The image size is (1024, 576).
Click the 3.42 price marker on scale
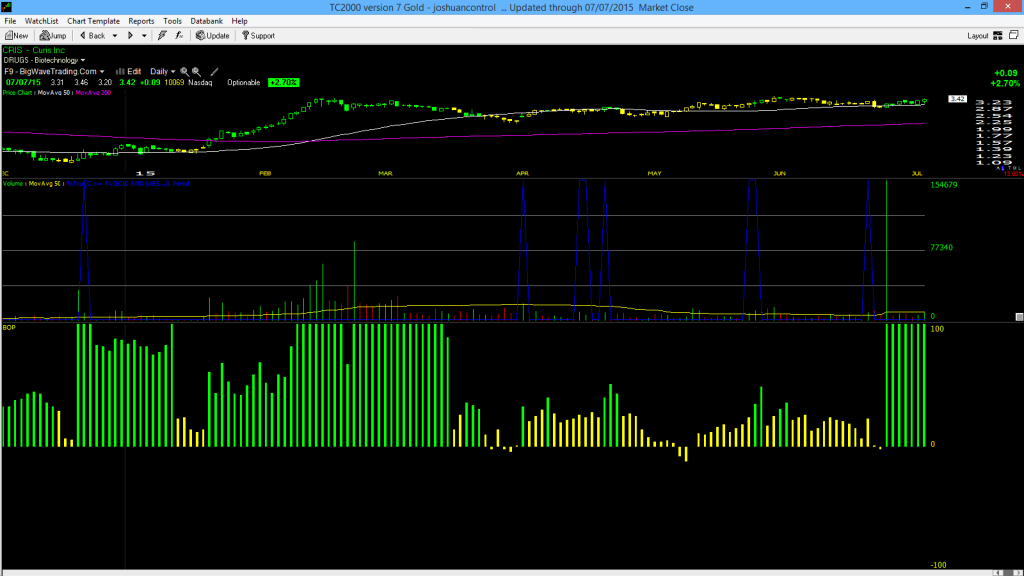coord(957,99)
